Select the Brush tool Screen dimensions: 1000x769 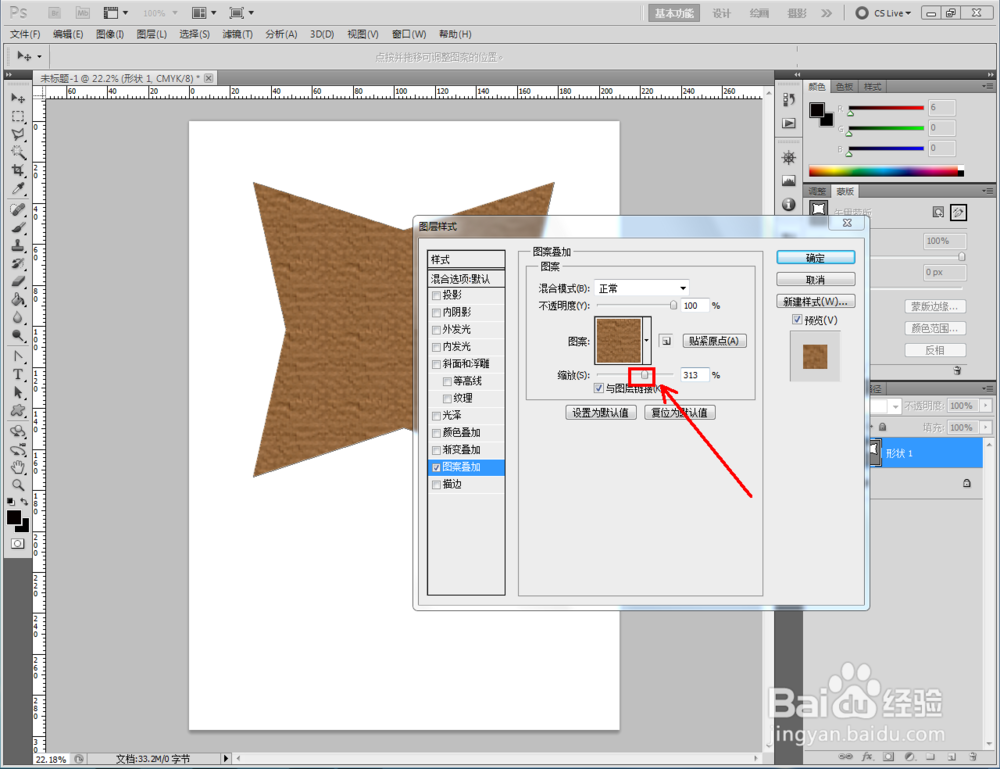click(x=18, y=228)
